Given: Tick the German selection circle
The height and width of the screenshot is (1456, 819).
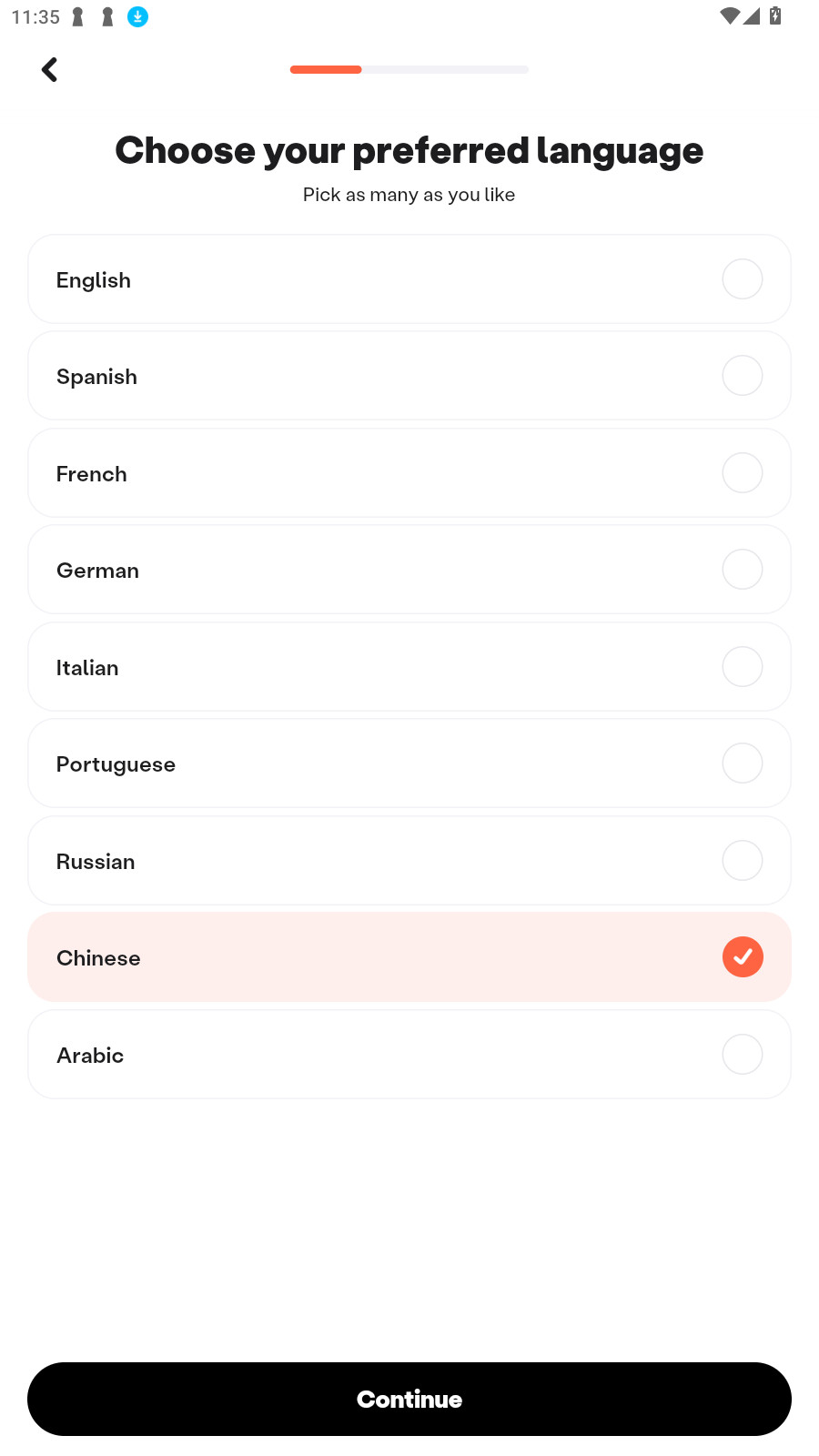Looking at the screenshot, I should pyautogui.click(x=743, y=570).
